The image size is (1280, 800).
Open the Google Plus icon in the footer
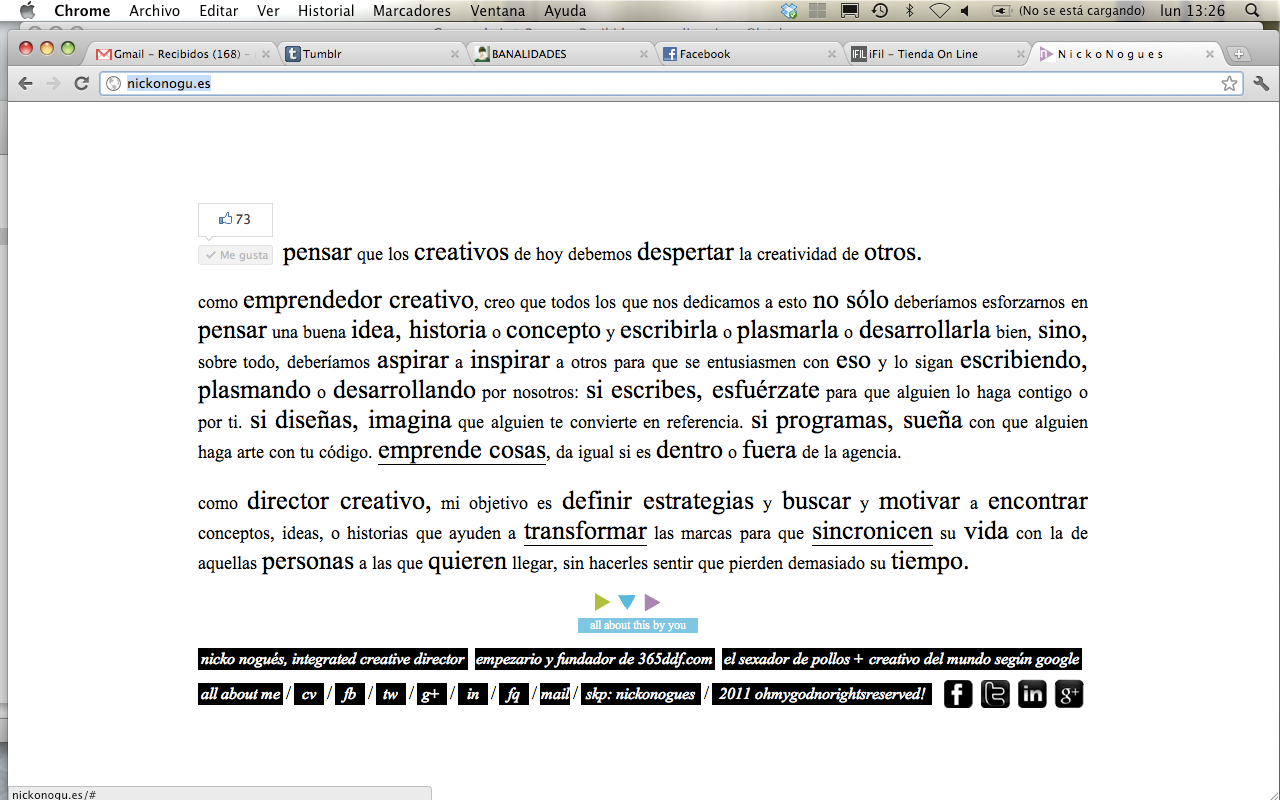[x=1069, y=694]
